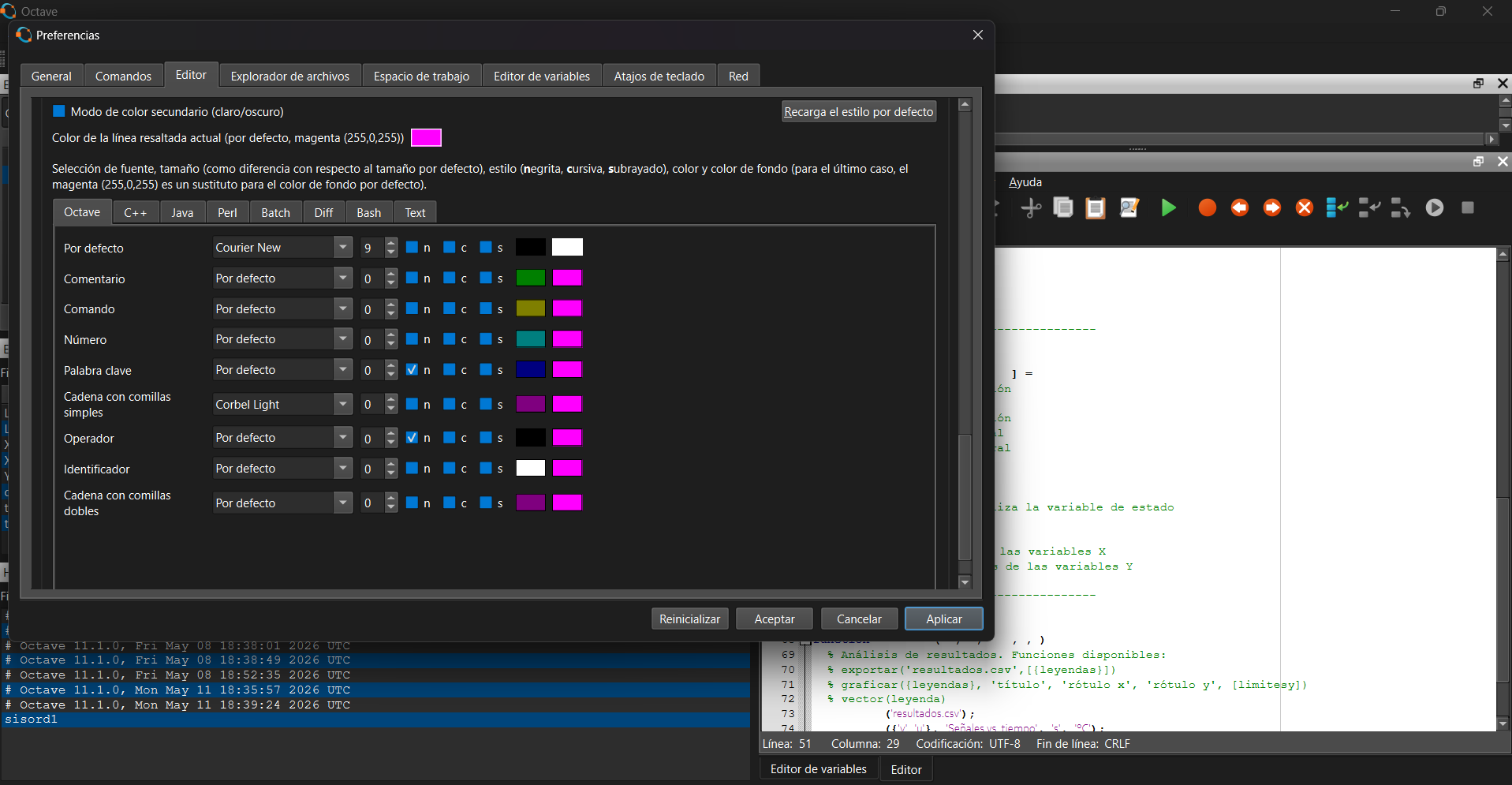The width and height of the screenshot is (1512, 785).
Task: Click the debug Step icon with green arrow
Action: click(x=1337, y=207)
